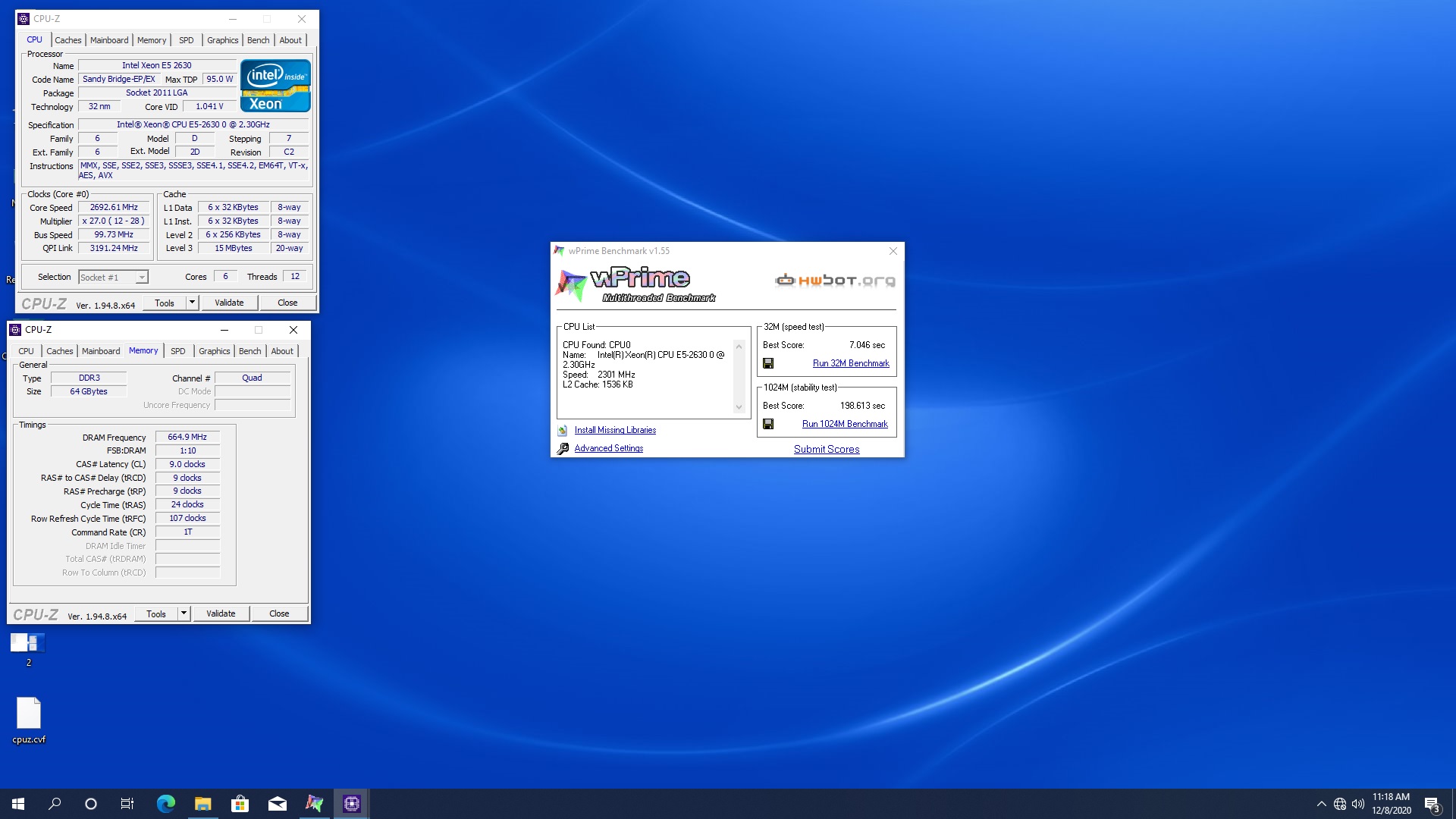This screenshot has width=1456, height=819.
Task: Run the 1024M Benchmark
Action: [x=845, y=424]
